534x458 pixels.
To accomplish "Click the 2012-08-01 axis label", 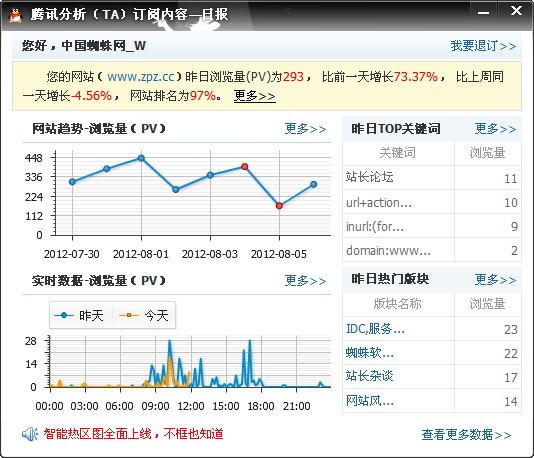I will 141,254.
